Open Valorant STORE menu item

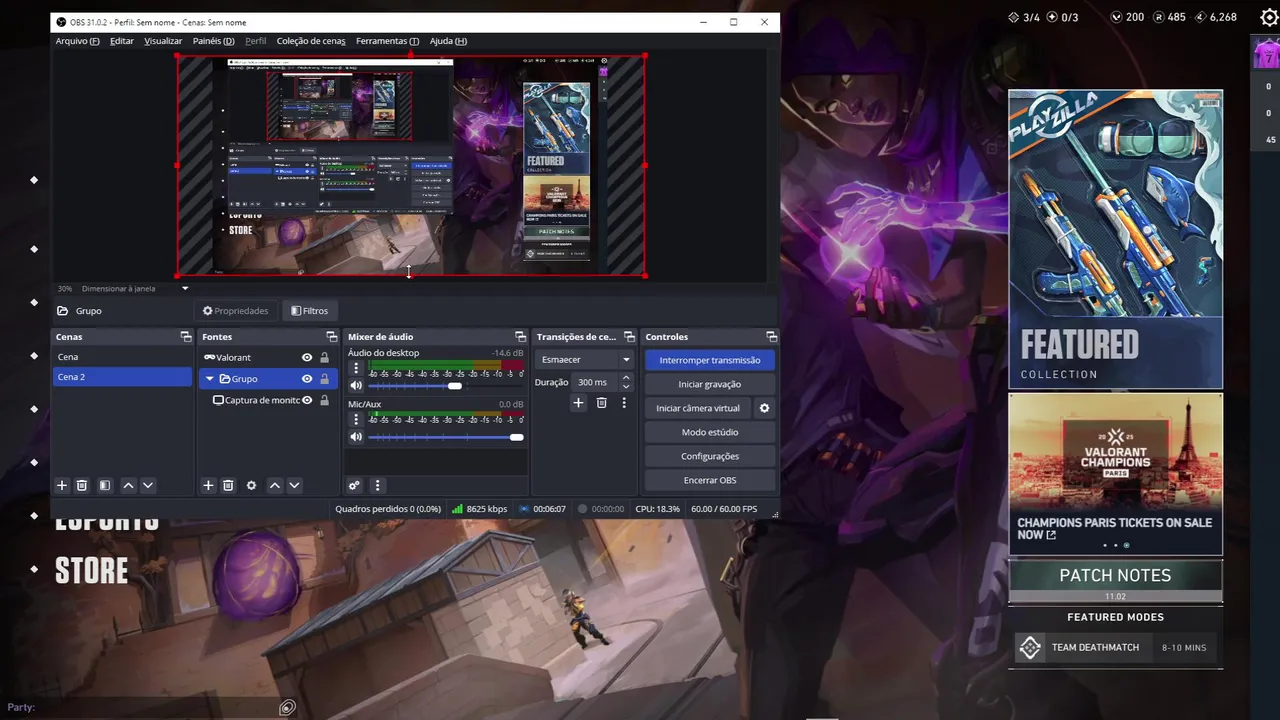pos(91,571)
